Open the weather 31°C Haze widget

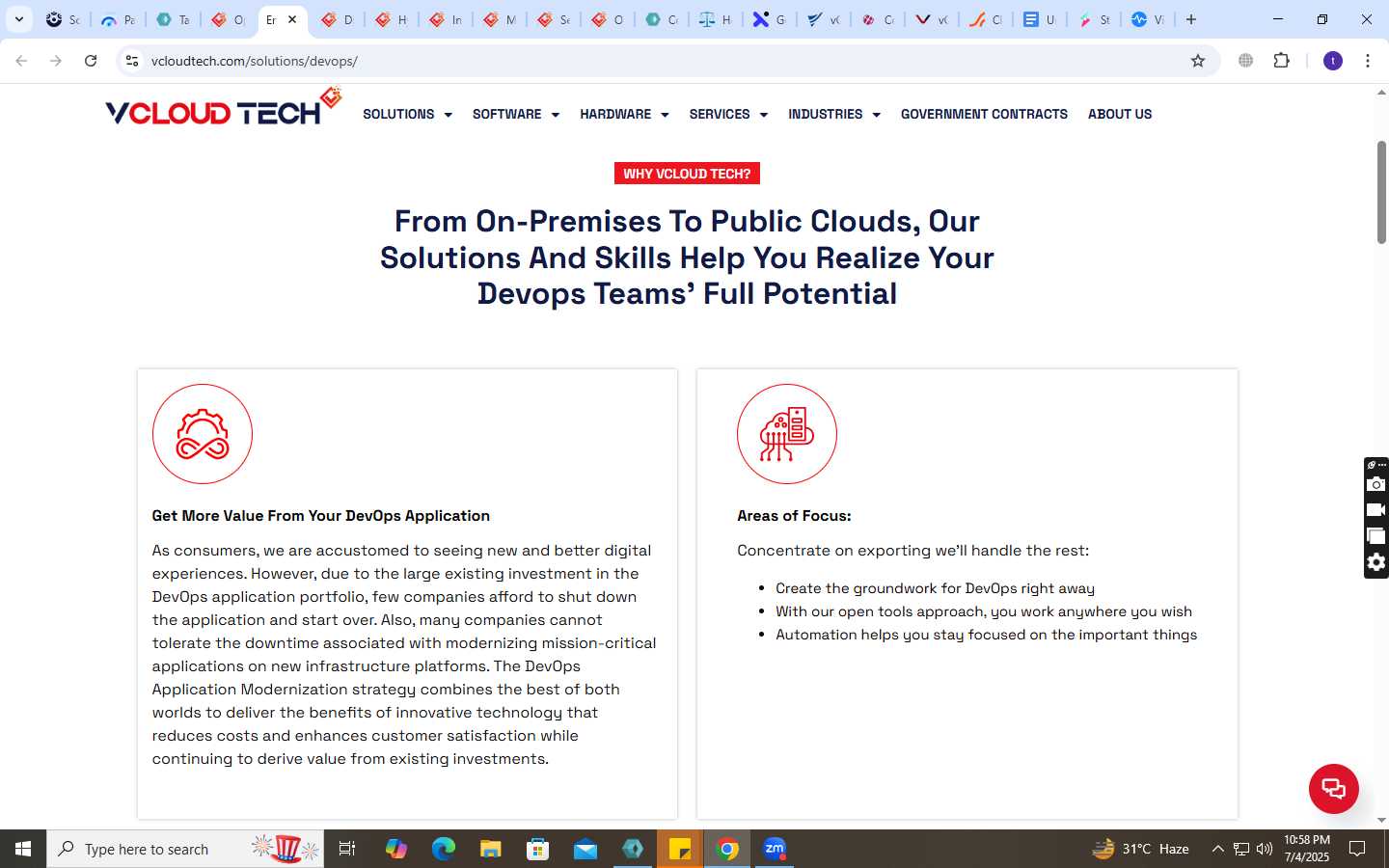point(1141,849)
